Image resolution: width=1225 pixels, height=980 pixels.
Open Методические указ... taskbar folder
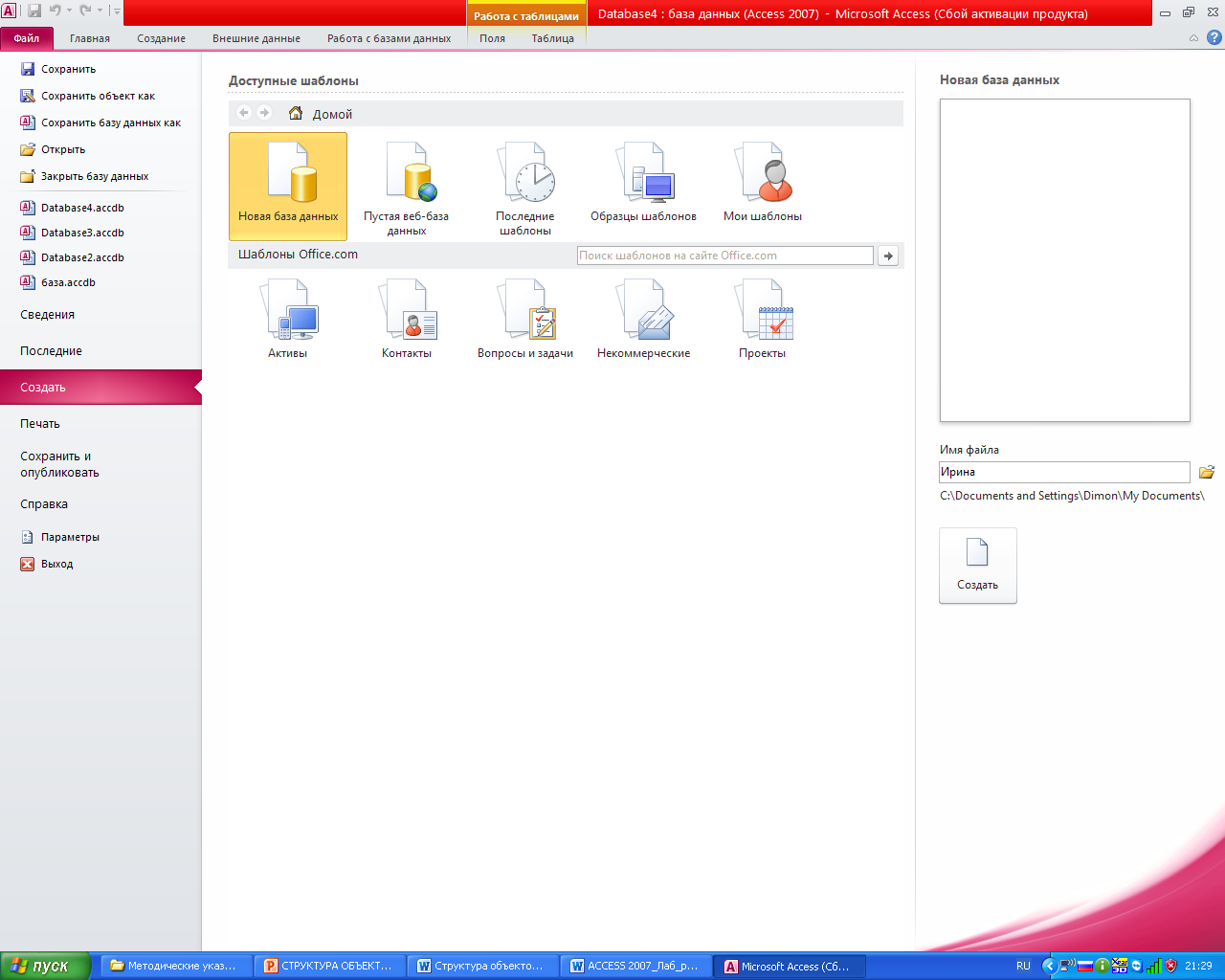point(177,966)
